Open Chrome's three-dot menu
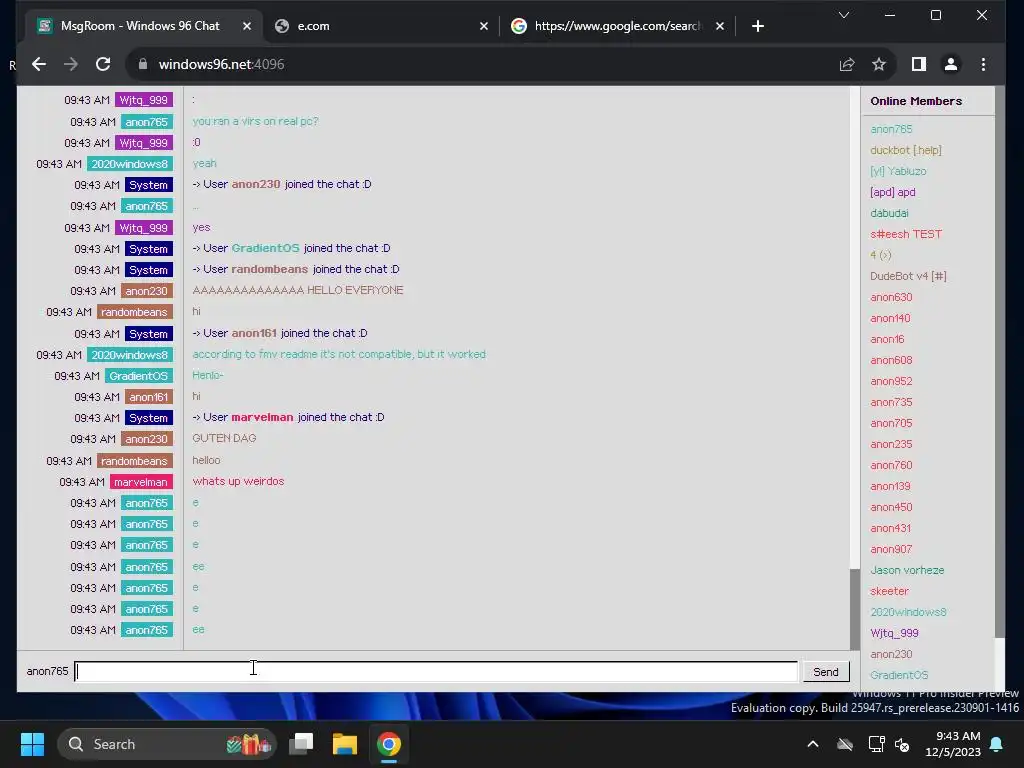The image size is (1024, 768). tap(983, 64)
